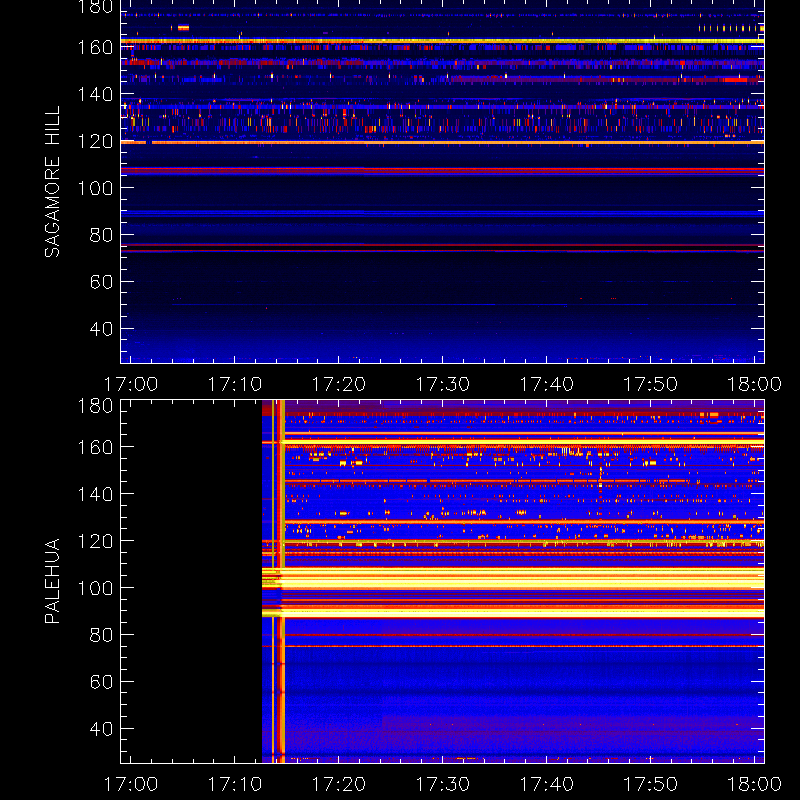The width and height of the screenshot is (800, 800).
Task: Click 17:50 time label under Sagamore Hill plot
Action: point(651,384)
